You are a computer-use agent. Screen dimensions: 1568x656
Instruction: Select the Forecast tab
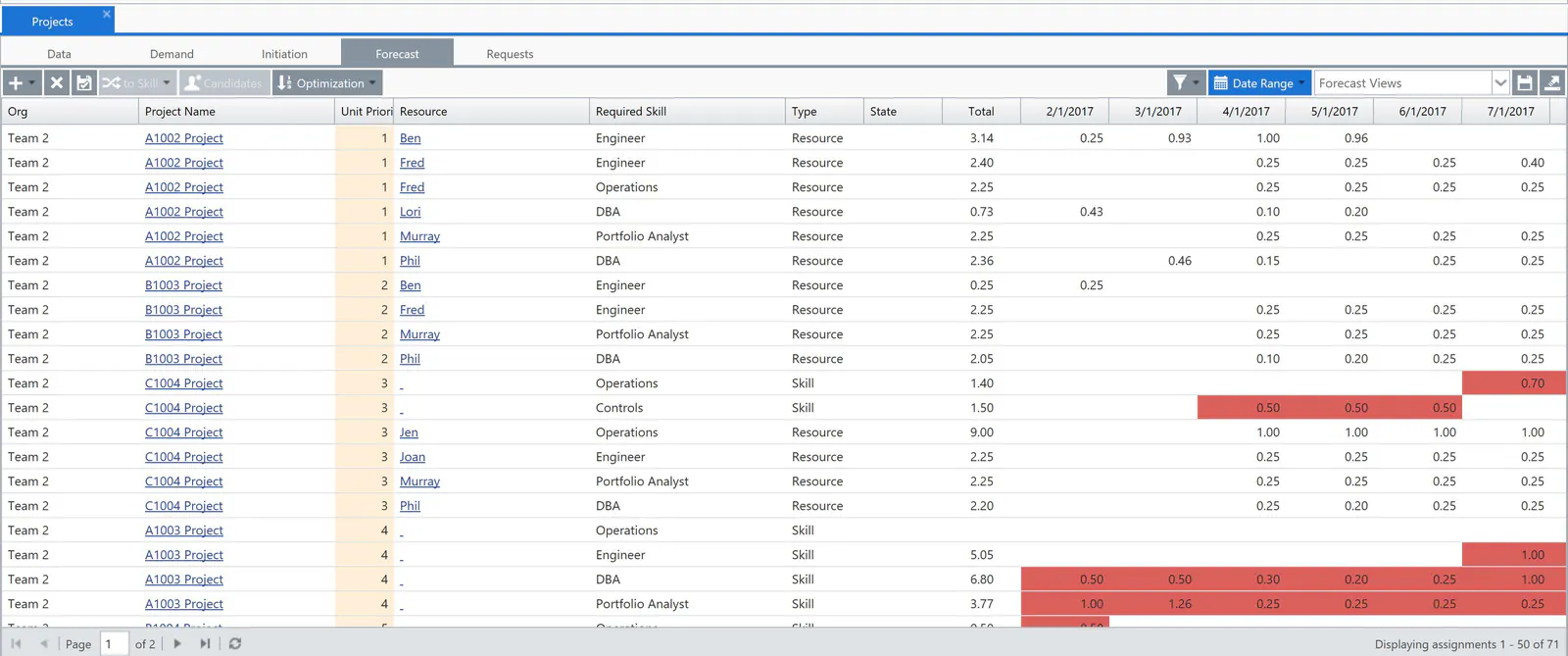(x=397, y=54)
